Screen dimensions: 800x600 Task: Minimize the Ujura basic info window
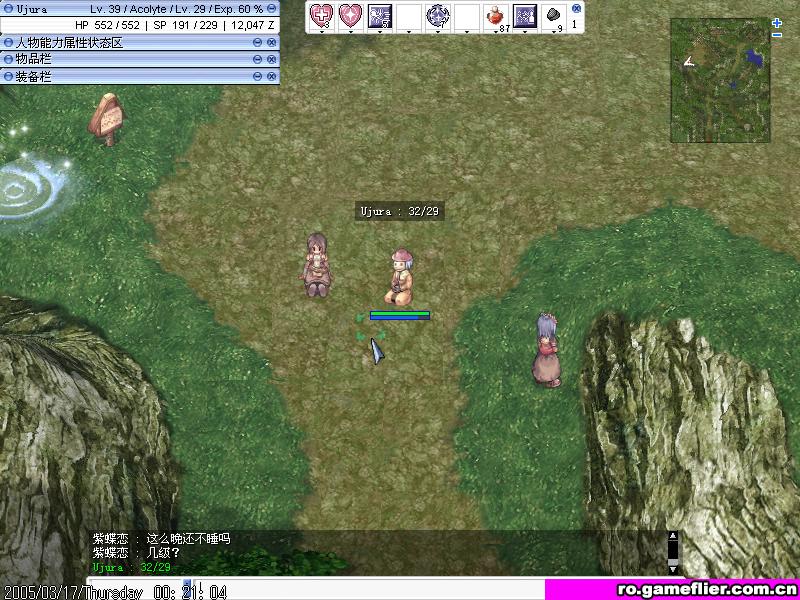(x=272, y=9)
